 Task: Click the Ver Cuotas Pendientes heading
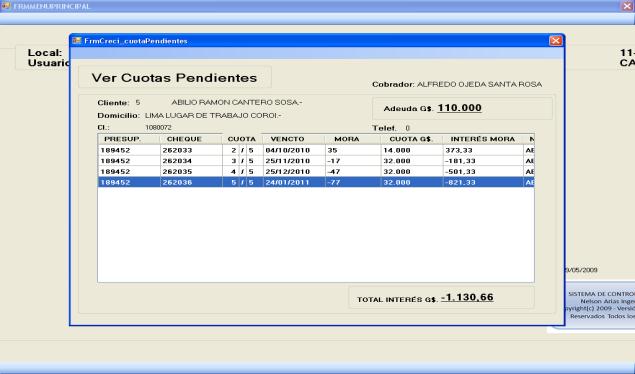coord(174,78)
